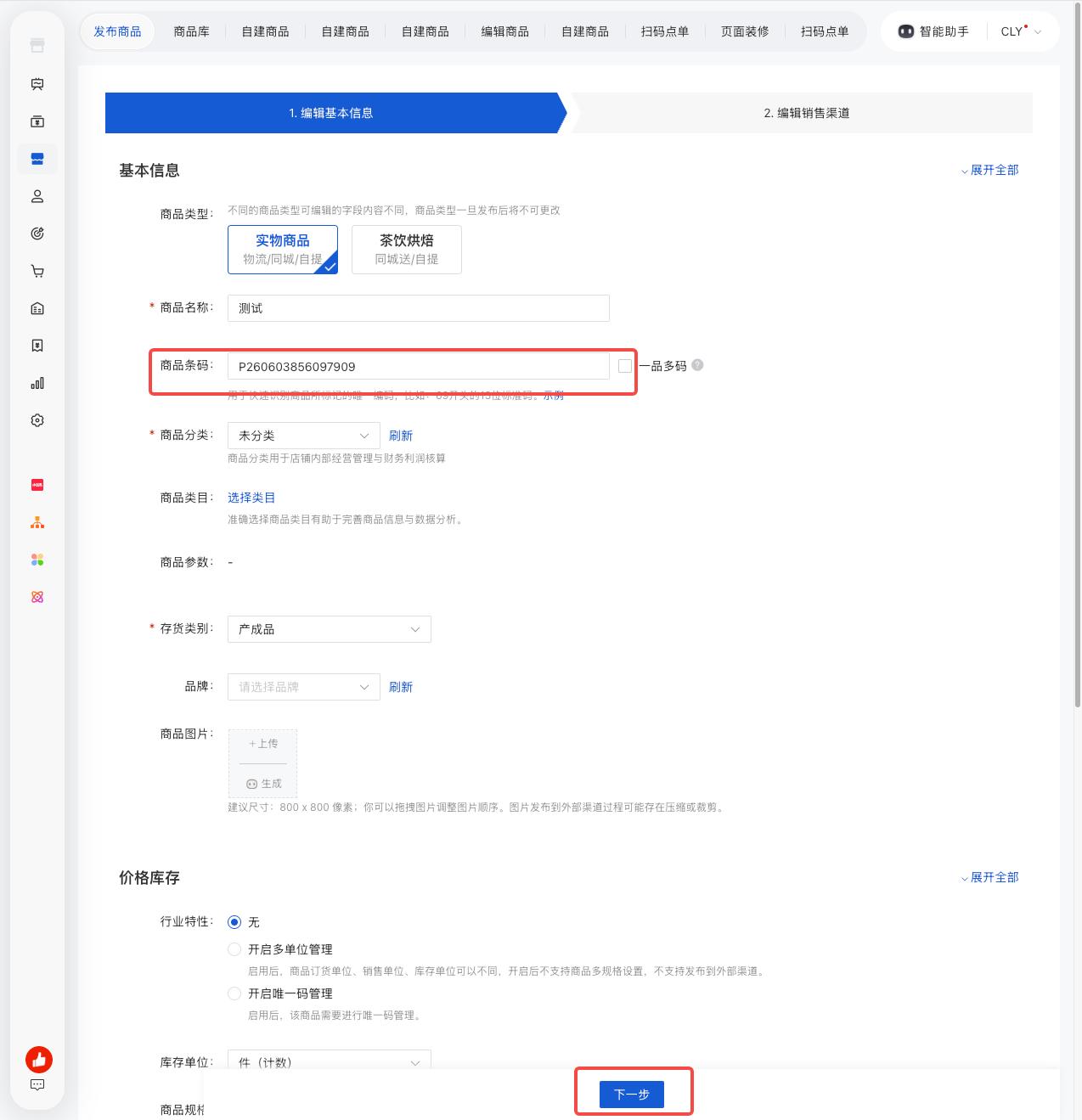Click the 示例 barcode example link
Screen dimensions: 1082x1120
[554, 396]
